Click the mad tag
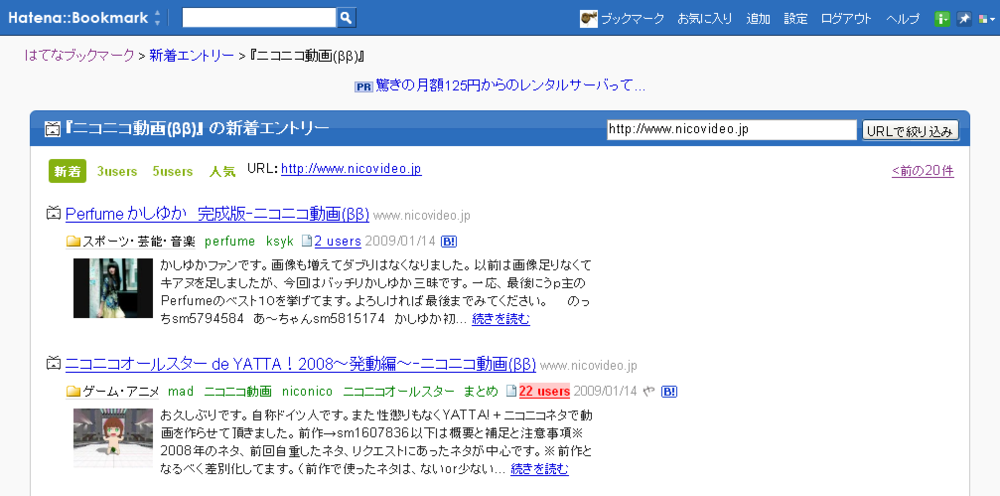This screenshot has height=496, width=1000. tap(180, 391)
